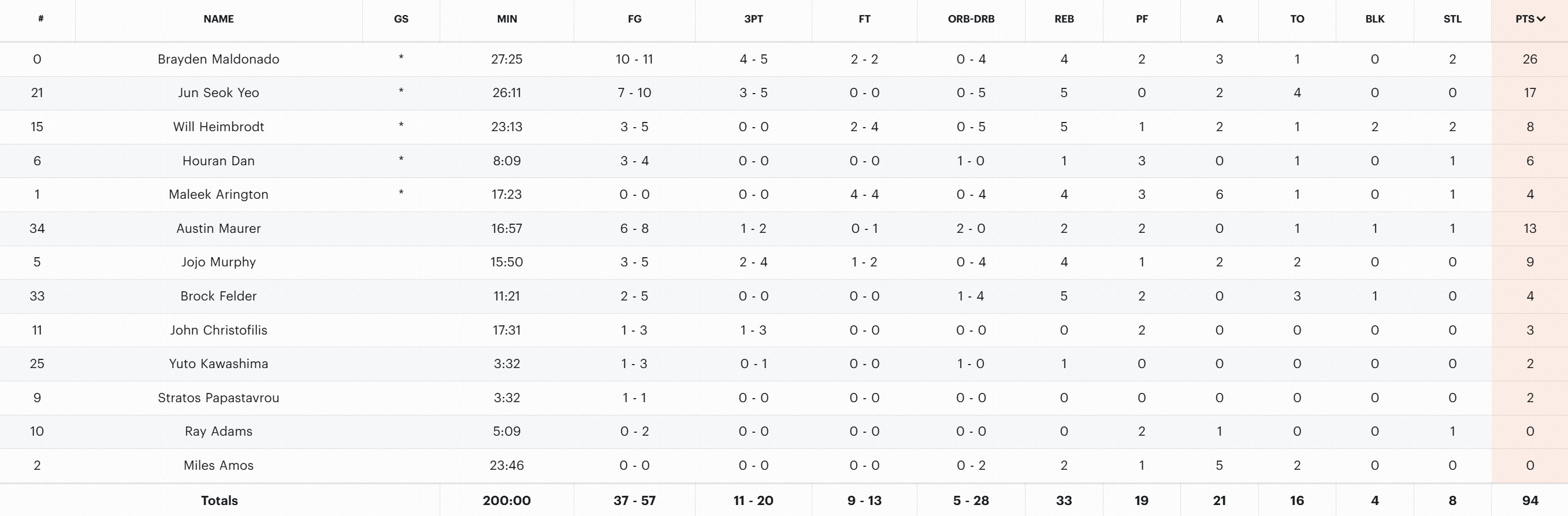This screenshot has width=1568, height=516.
Task: Open Brayden Maldonado player name
Action: coord(218,59)
